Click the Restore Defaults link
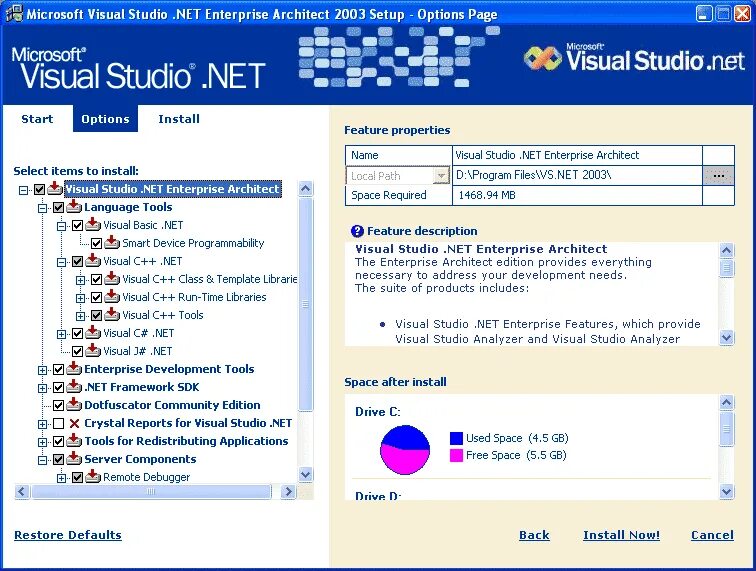Viewport: 756px width, 571px height. tap(68, 535)
